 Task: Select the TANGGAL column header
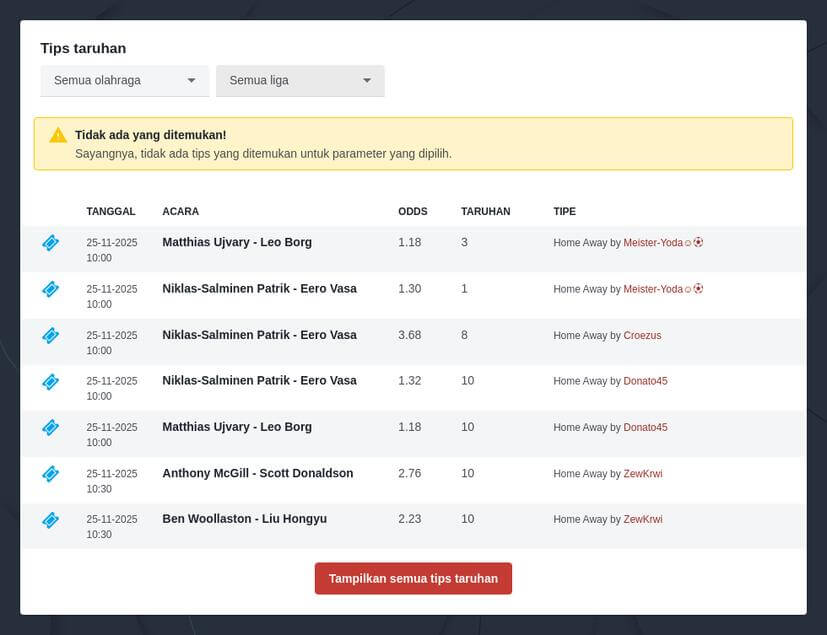[x=110, y=211]
